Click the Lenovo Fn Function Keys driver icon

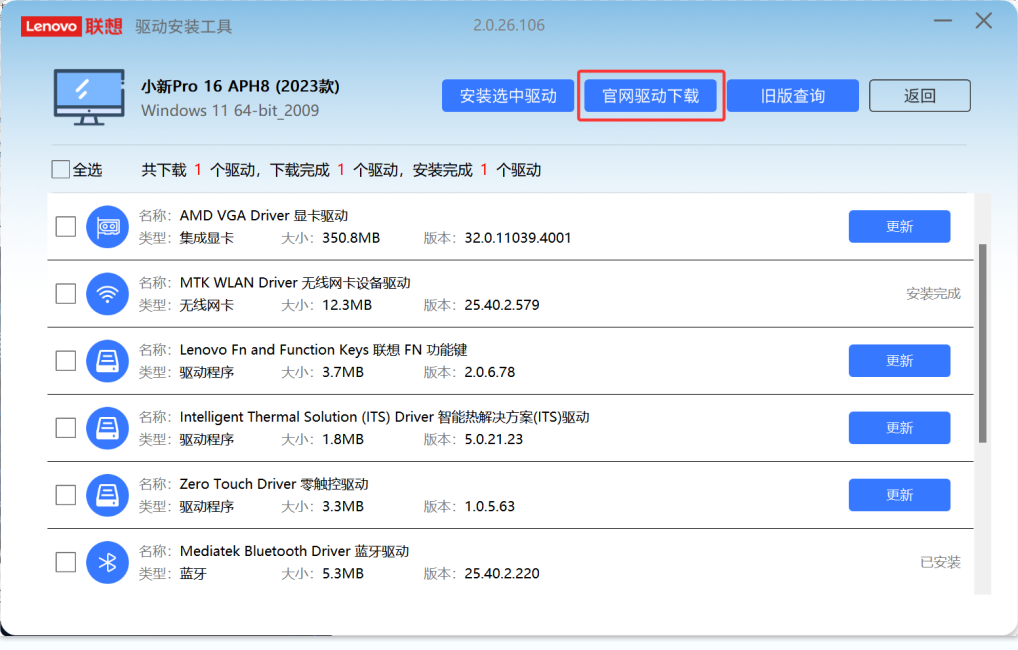107,360
